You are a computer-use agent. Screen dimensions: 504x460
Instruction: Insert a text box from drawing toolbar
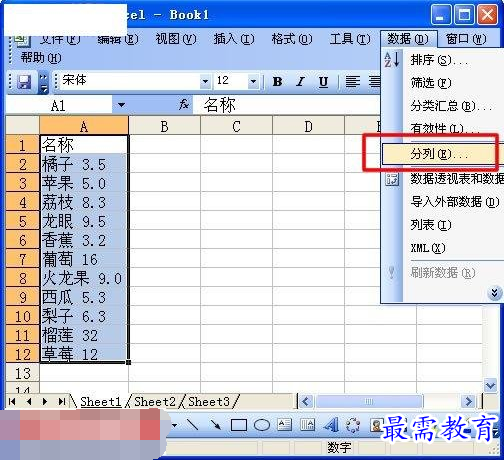click(284, 425)
